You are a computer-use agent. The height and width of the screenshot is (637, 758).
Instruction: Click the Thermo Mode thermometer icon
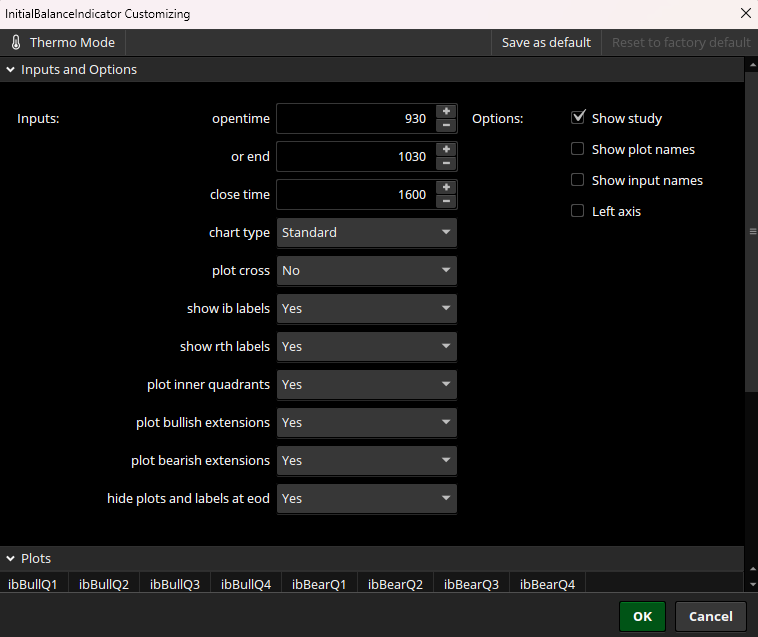click(x=16, y=43)
